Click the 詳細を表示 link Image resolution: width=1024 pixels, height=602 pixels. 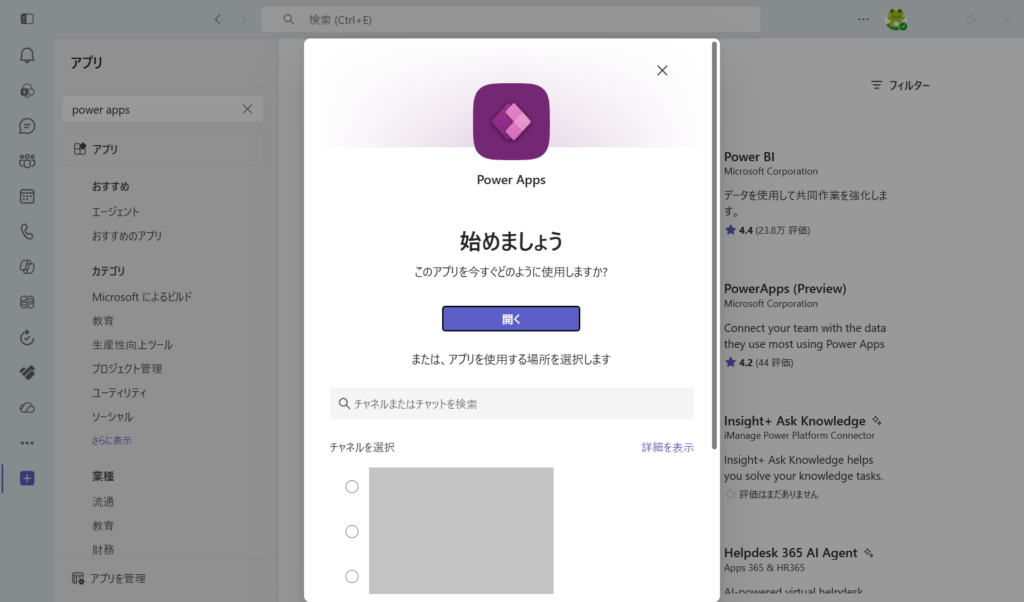(667, 447)
